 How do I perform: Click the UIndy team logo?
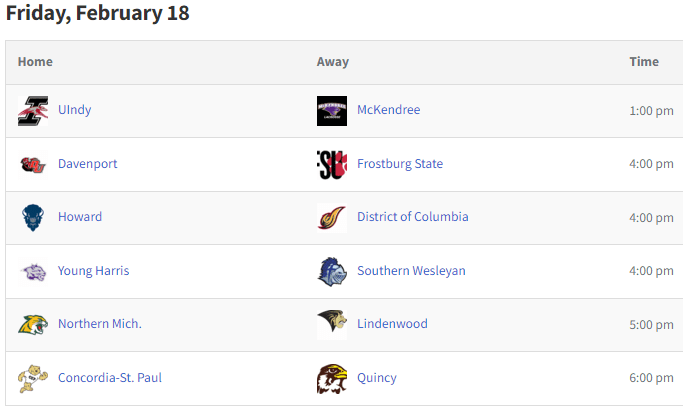click(33, 111)
